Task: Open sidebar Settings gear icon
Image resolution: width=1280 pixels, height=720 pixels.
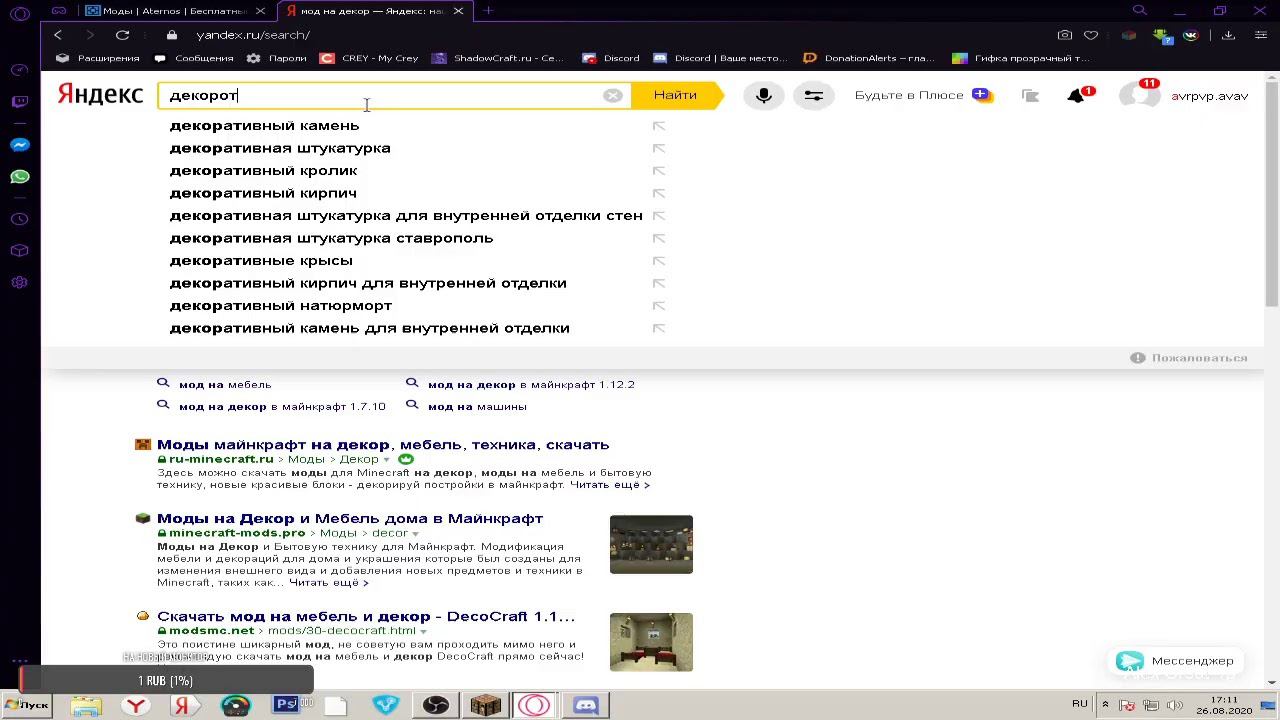Action: pyautogui.click(x=19, y=283)
